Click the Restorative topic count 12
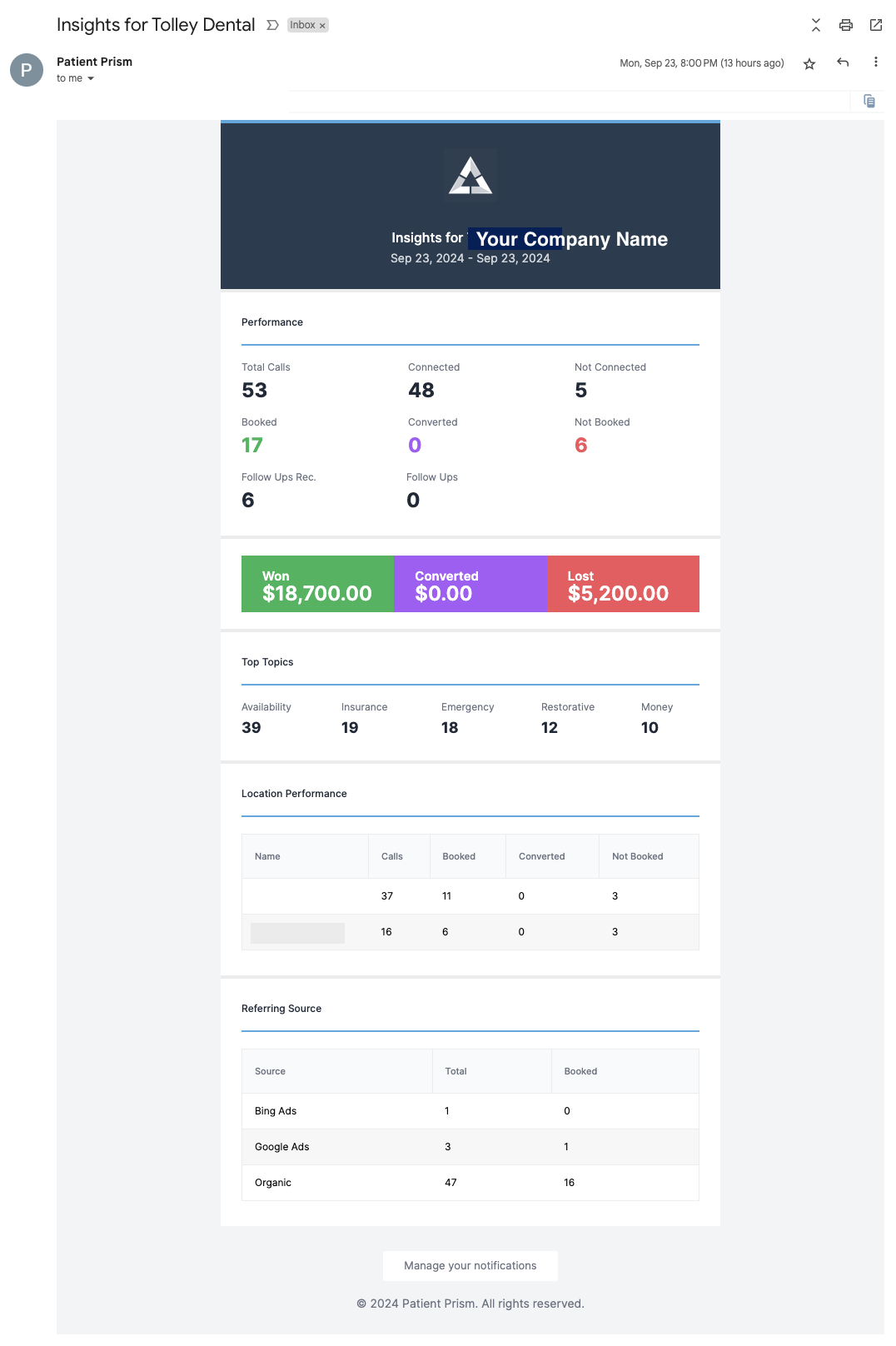896x1346 pixels. (550, 728)
